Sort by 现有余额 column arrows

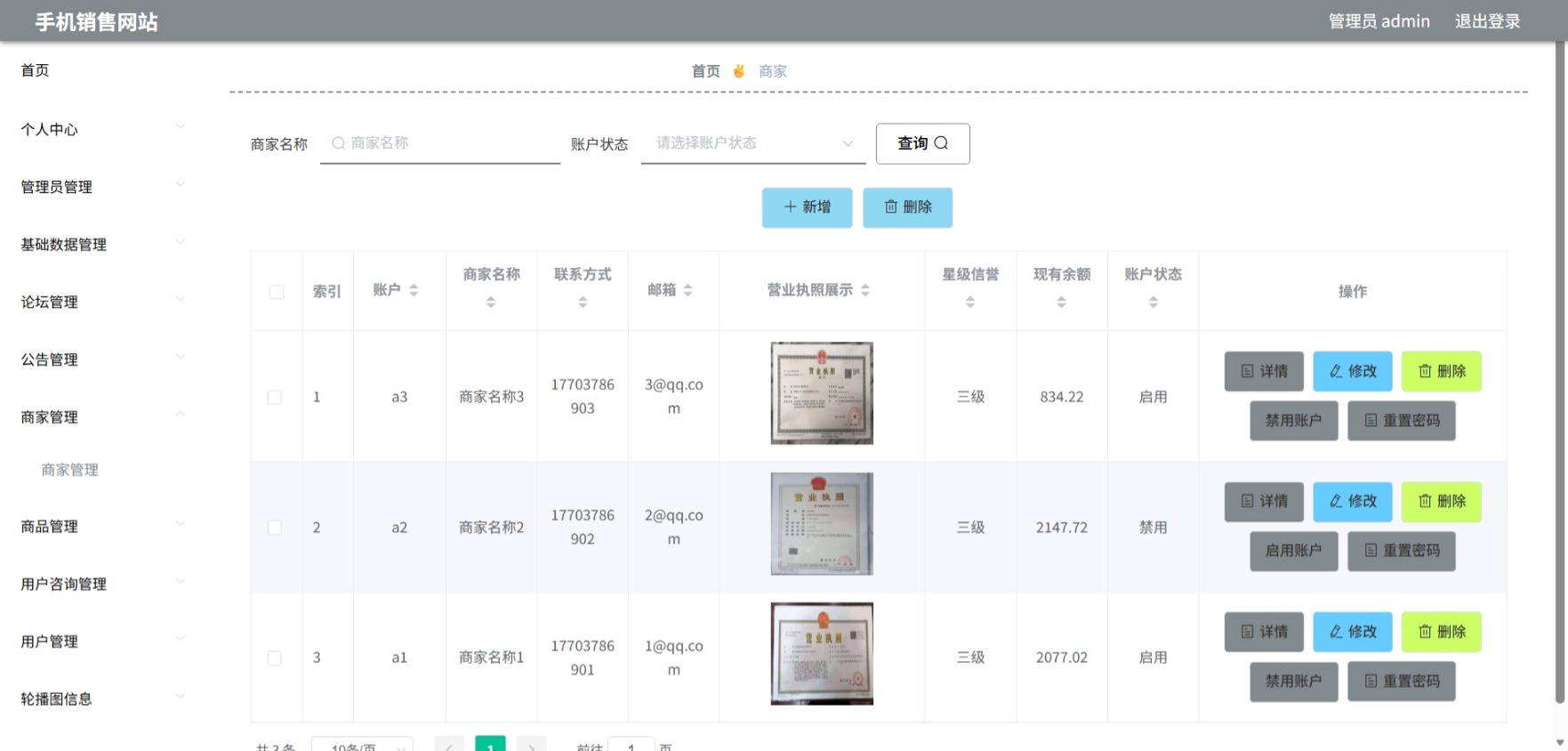point(1061,303)
